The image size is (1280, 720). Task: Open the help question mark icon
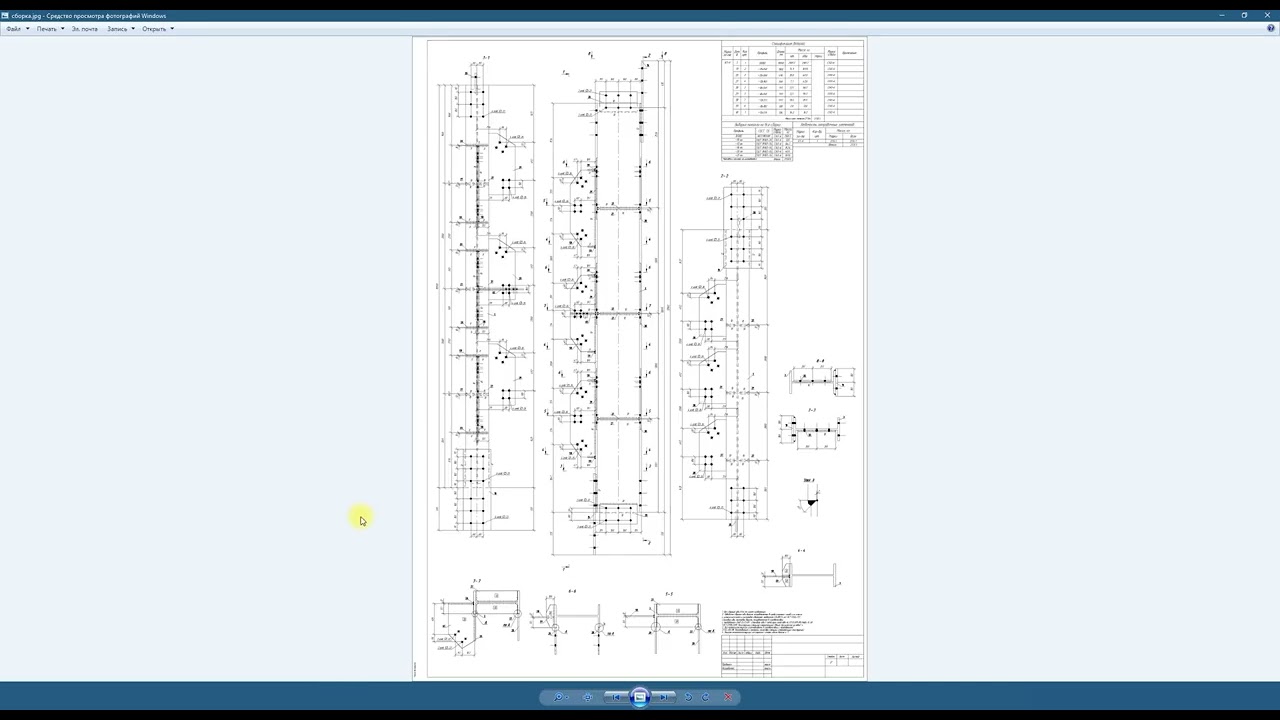[1271, 28]
